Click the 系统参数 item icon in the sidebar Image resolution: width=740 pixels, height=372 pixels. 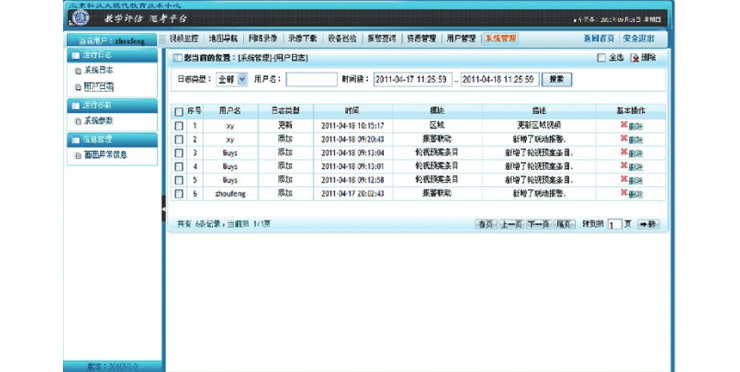pyautogui.click(x=78, y=121)
